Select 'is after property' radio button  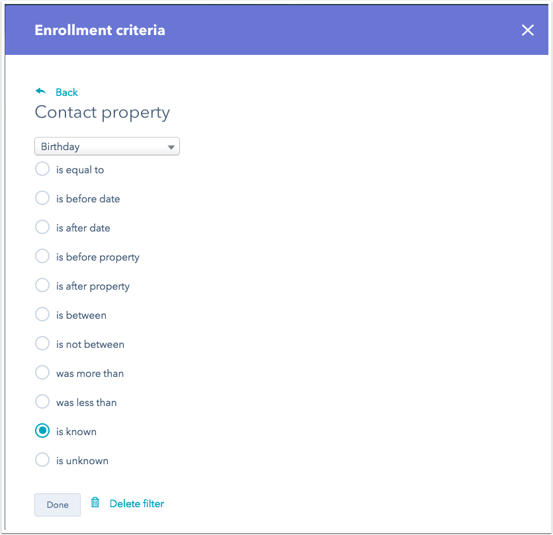(x=42, y=285)
